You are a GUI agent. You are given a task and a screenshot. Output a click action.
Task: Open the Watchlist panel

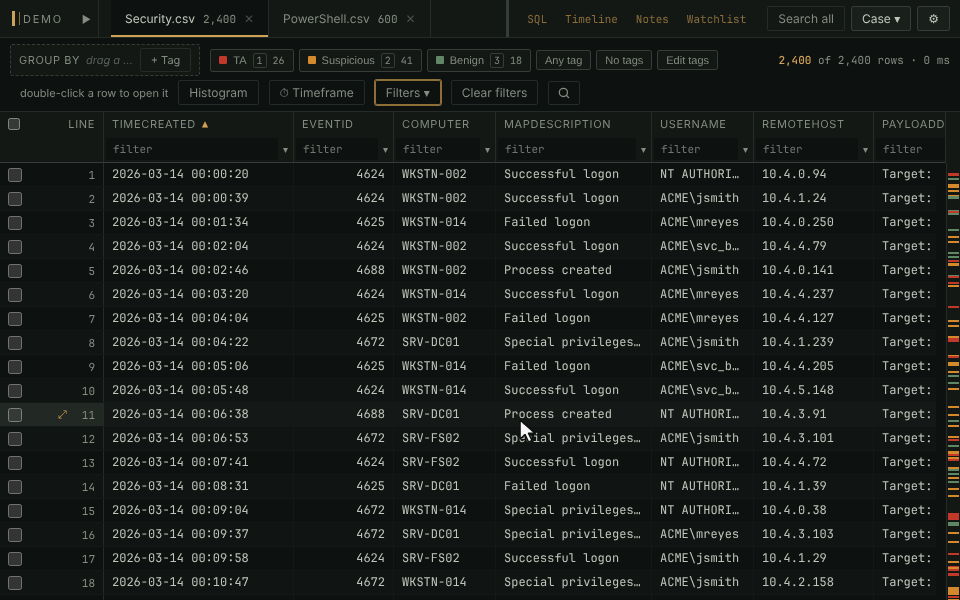pyautogui.click(x=716, y=19)
